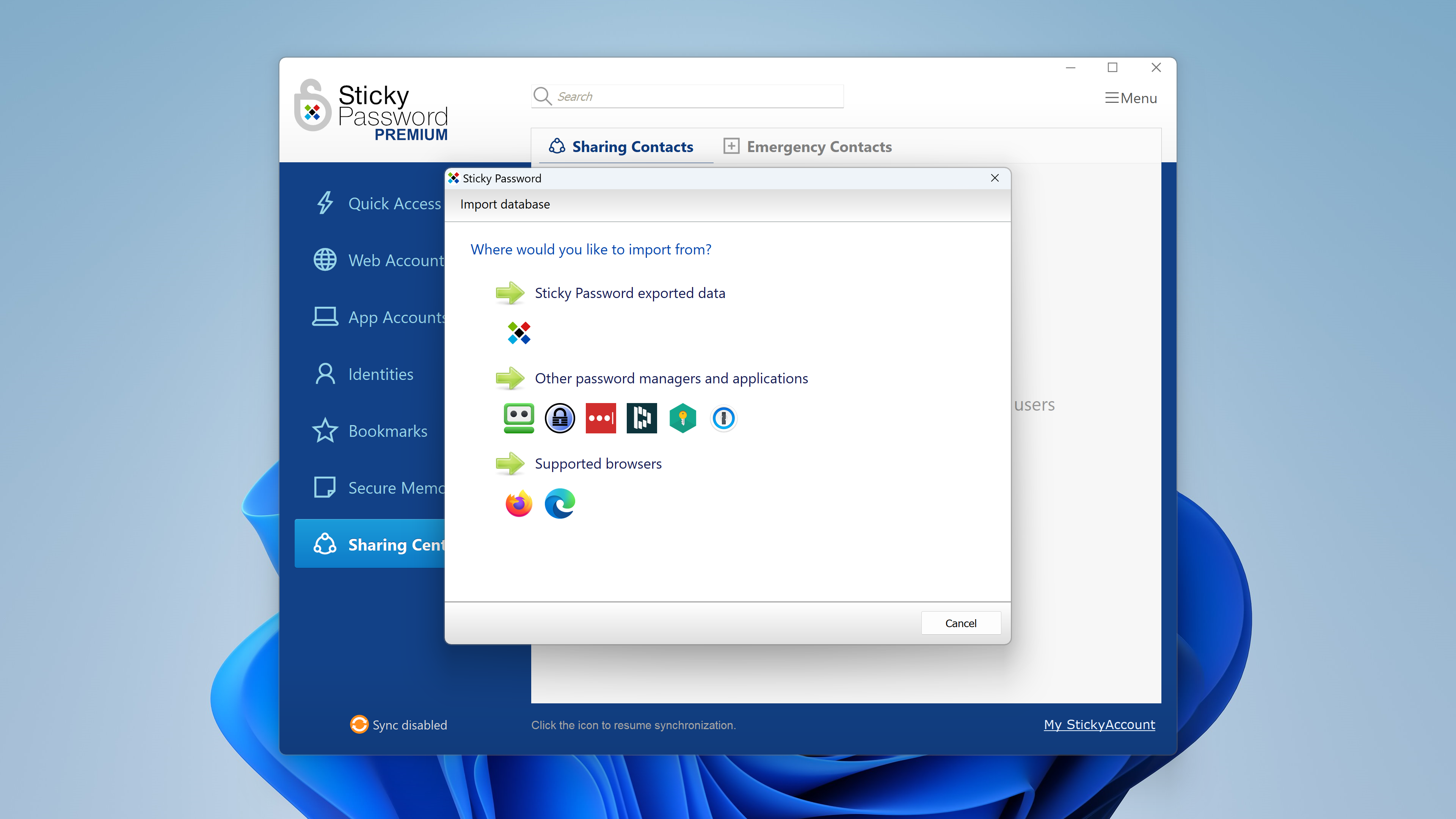Open the My StickyAccount link

pos(1099,725)
